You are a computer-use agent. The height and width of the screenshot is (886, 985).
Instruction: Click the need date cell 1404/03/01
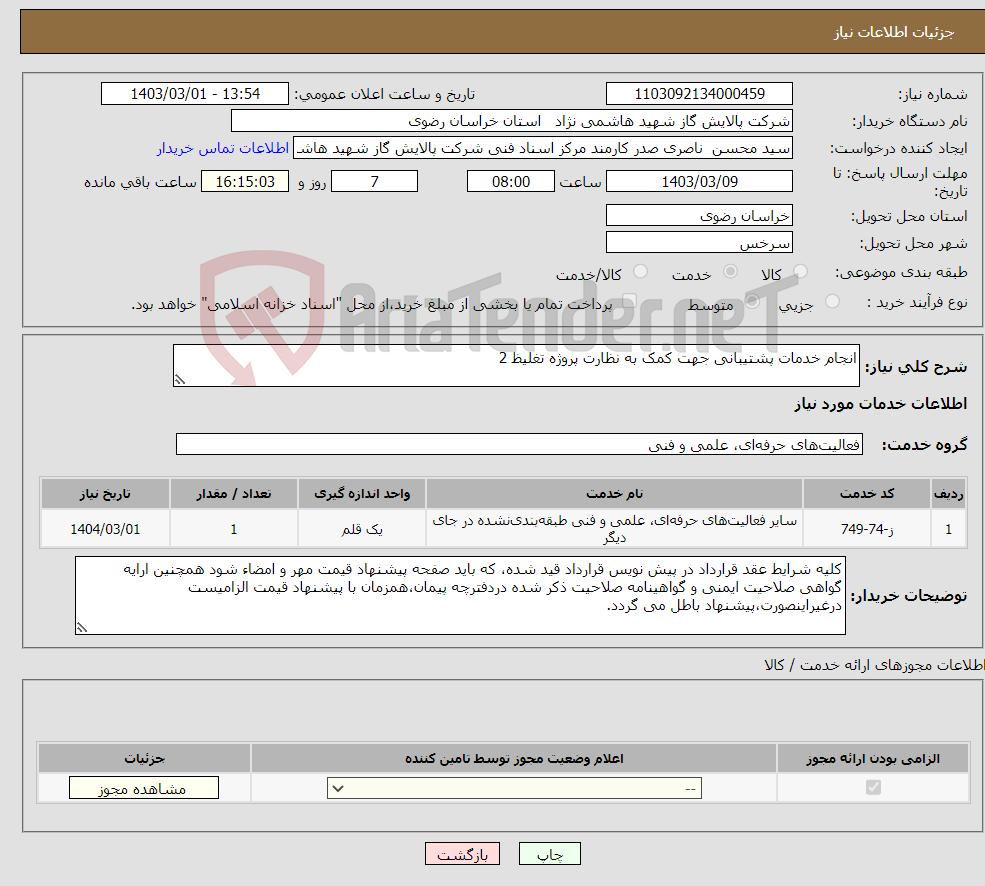[x=106, y=529]
